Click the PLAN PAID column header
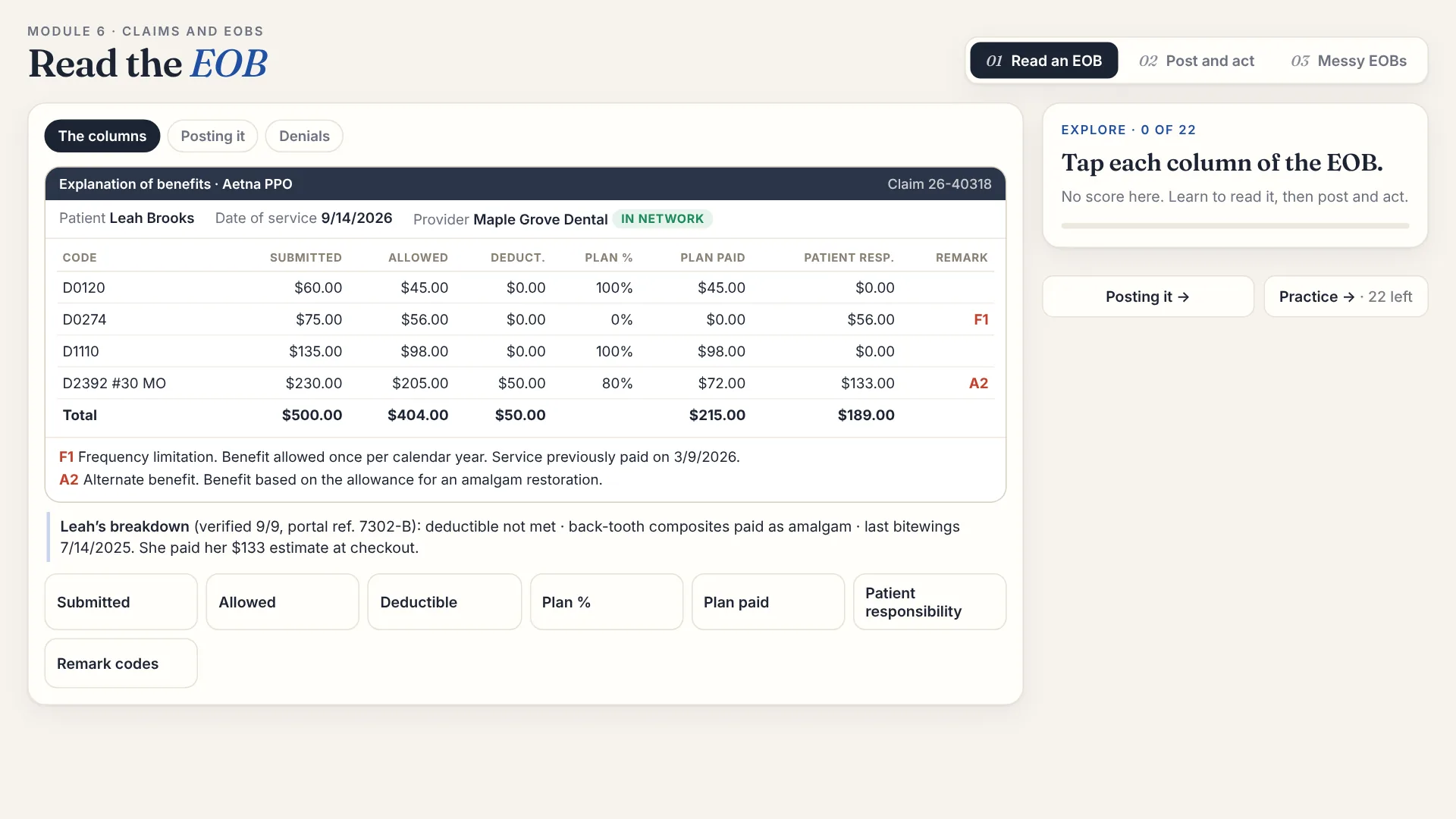The image size is (1456, 819). (x=713, y=258)
